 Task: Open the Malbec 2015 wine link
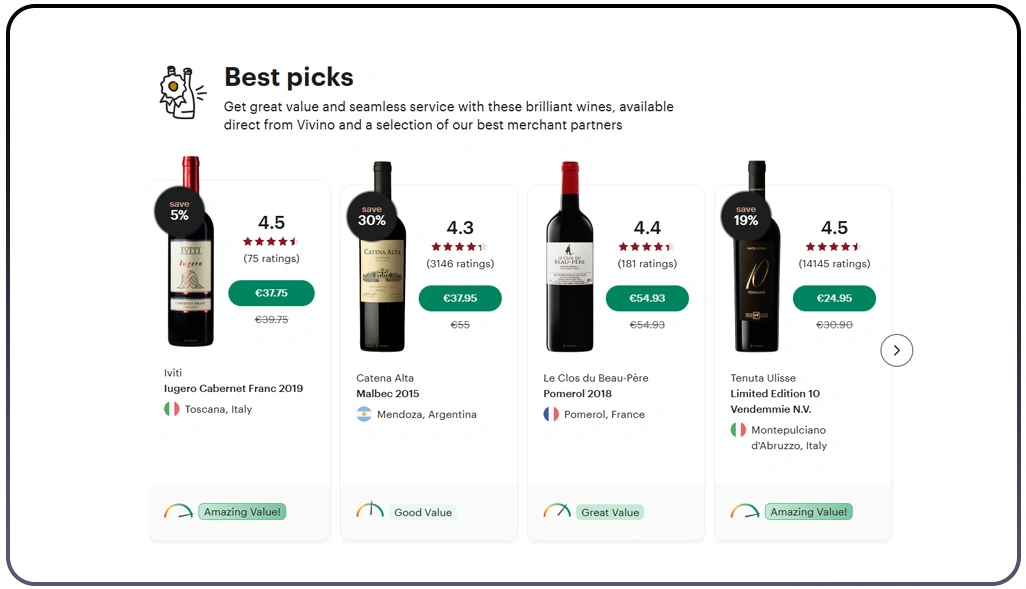[x=388, y=393]
